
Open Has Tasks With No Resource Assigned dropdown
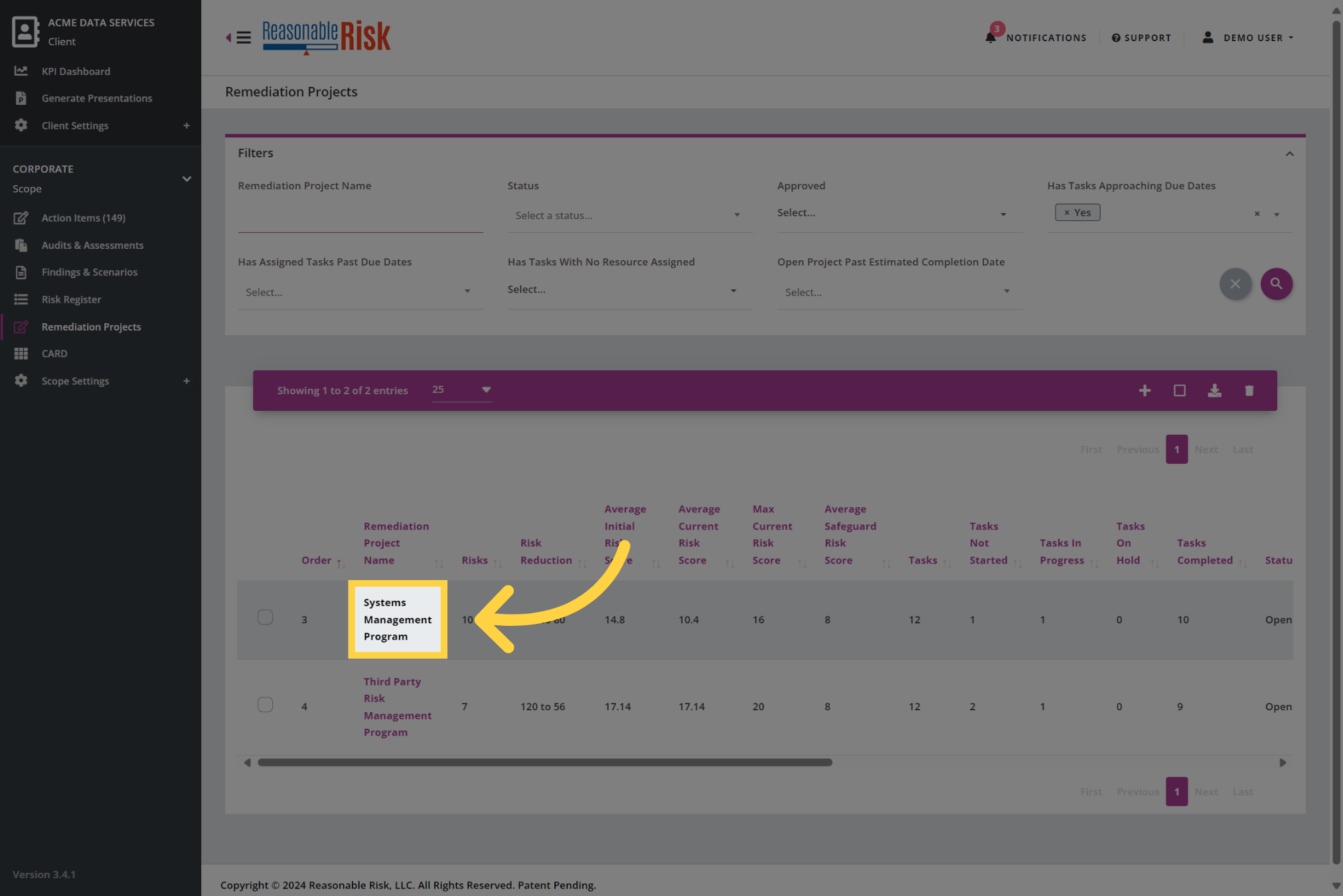click(x=630, y=290)
